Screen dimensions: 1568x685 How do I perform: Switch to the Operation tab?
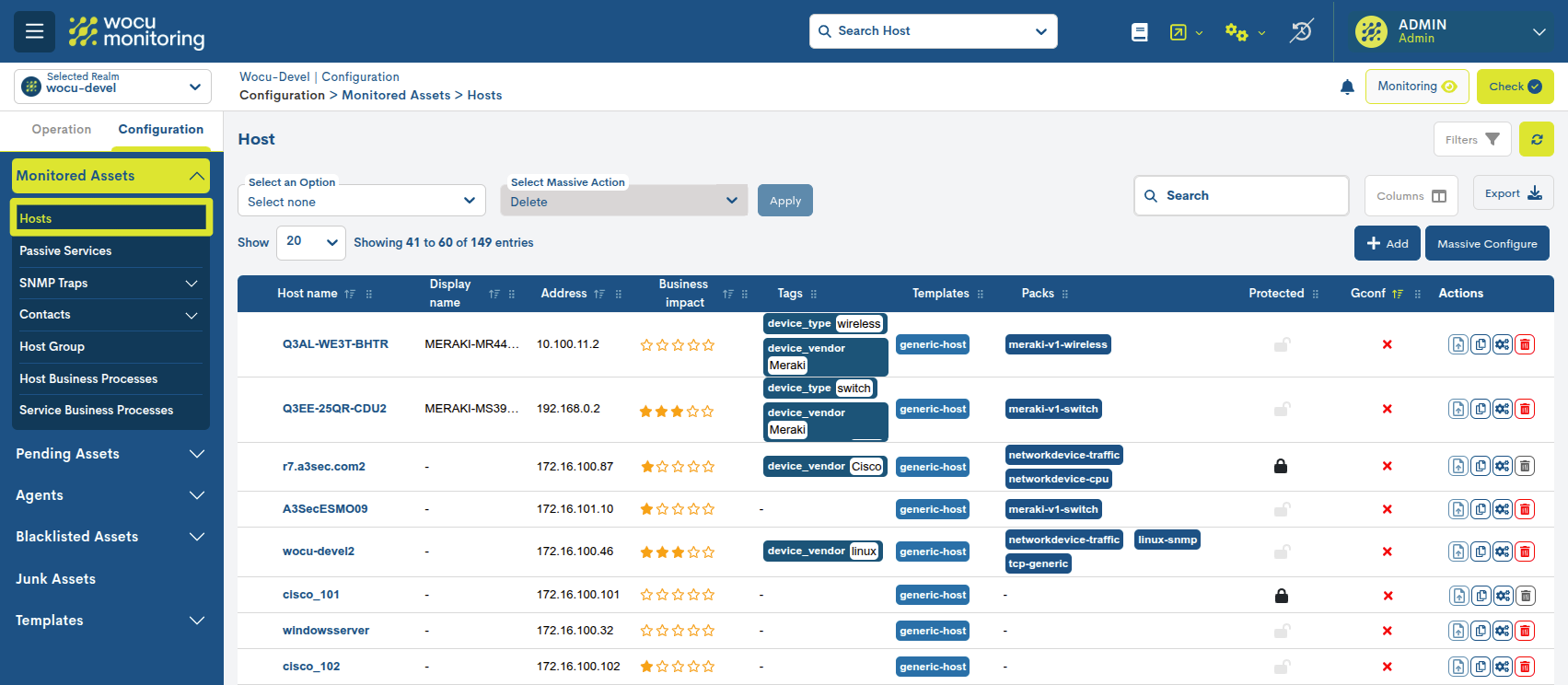coord(62,130)
